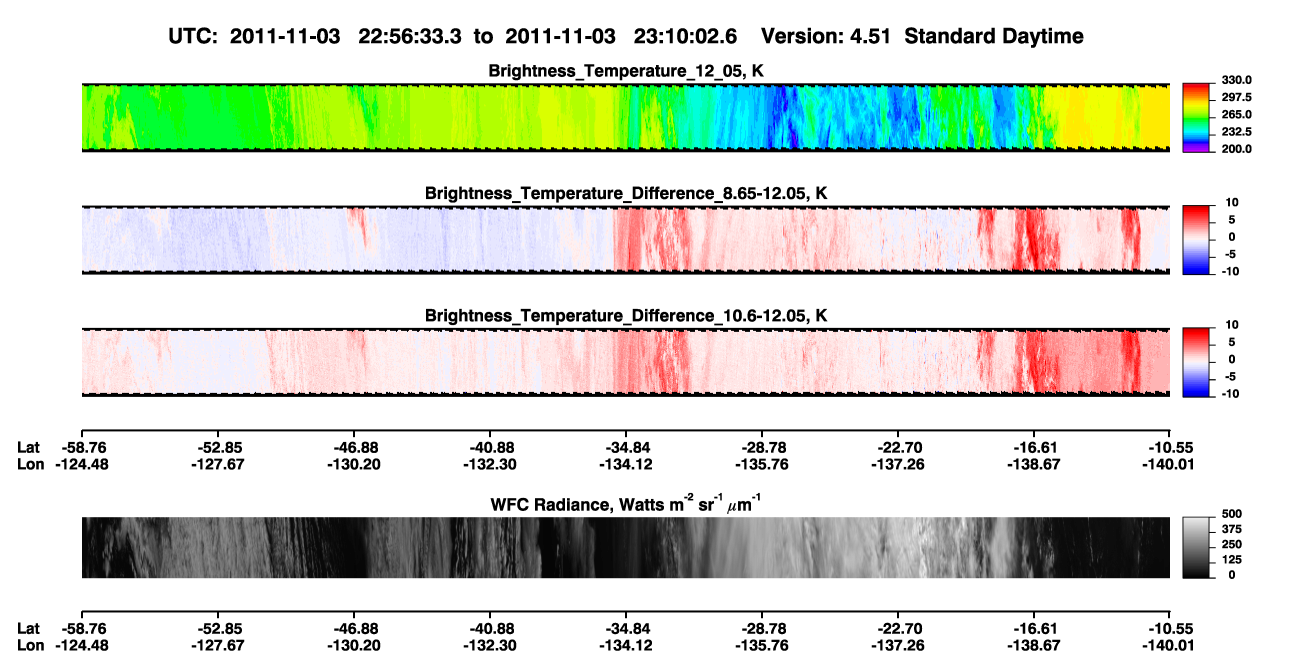Click the '-5' label on the 8.65-12.05 color bar
Viewport: 1300px width, 667px height.
pyautogui.click(x=1232, y=254)
